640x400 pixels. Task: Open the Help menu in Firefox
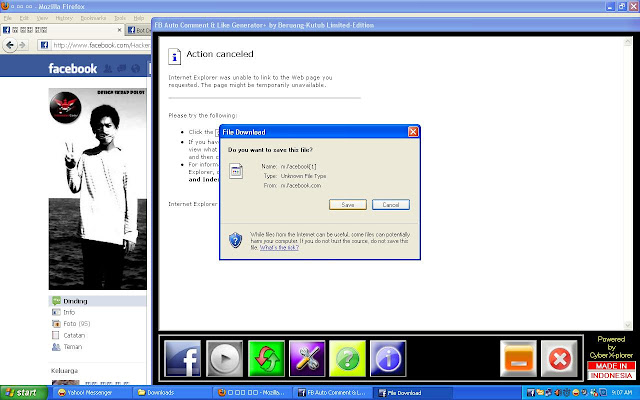139,18
